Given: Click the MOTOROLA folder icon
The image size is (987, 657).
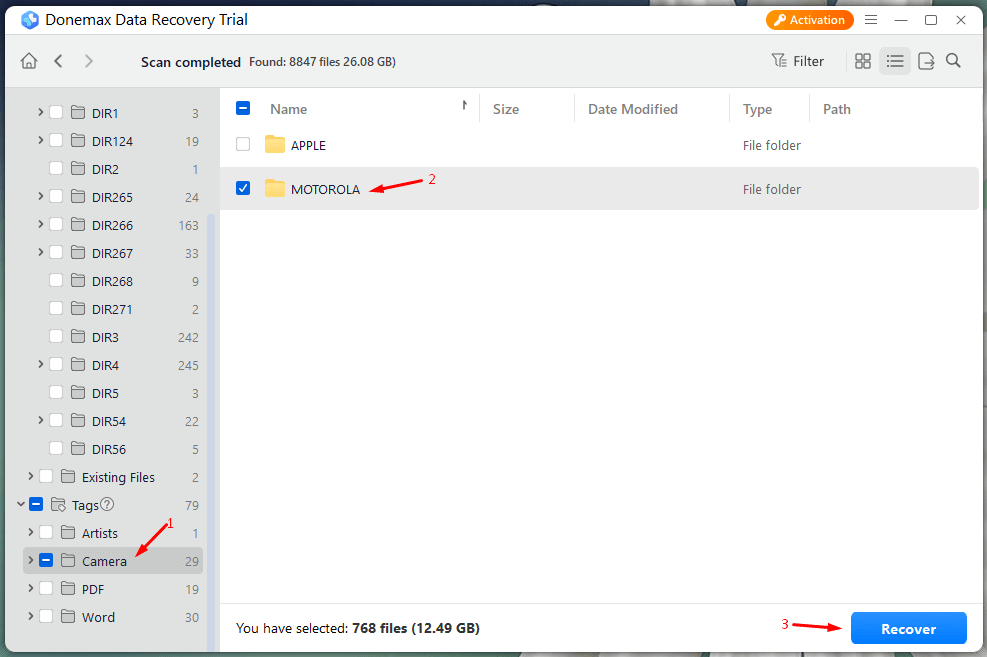Looking at the screenshot, I should pyautogui.click(x=274, y=188).
